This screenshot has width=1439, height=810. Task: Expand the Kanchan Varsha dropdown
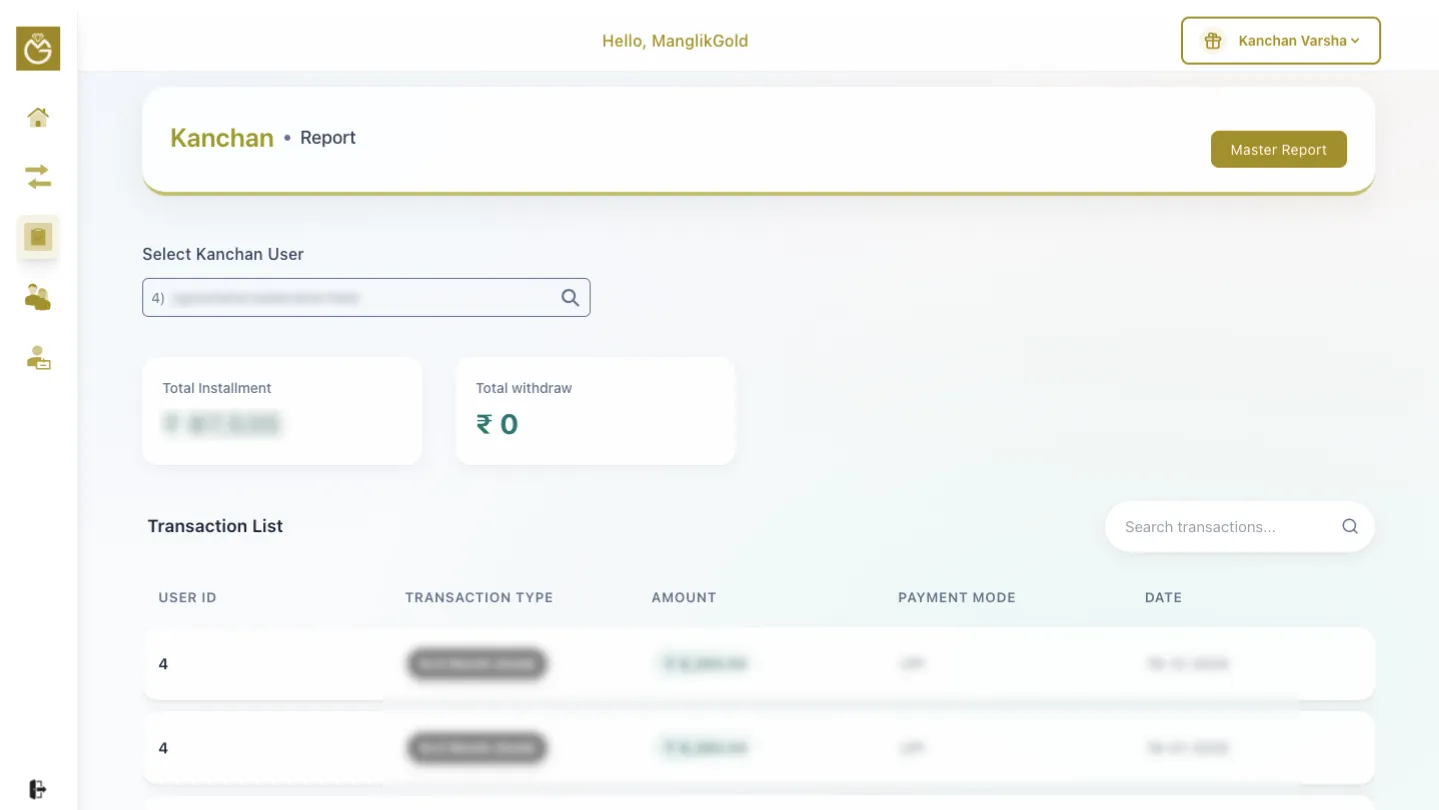[x=1298, y=41]
